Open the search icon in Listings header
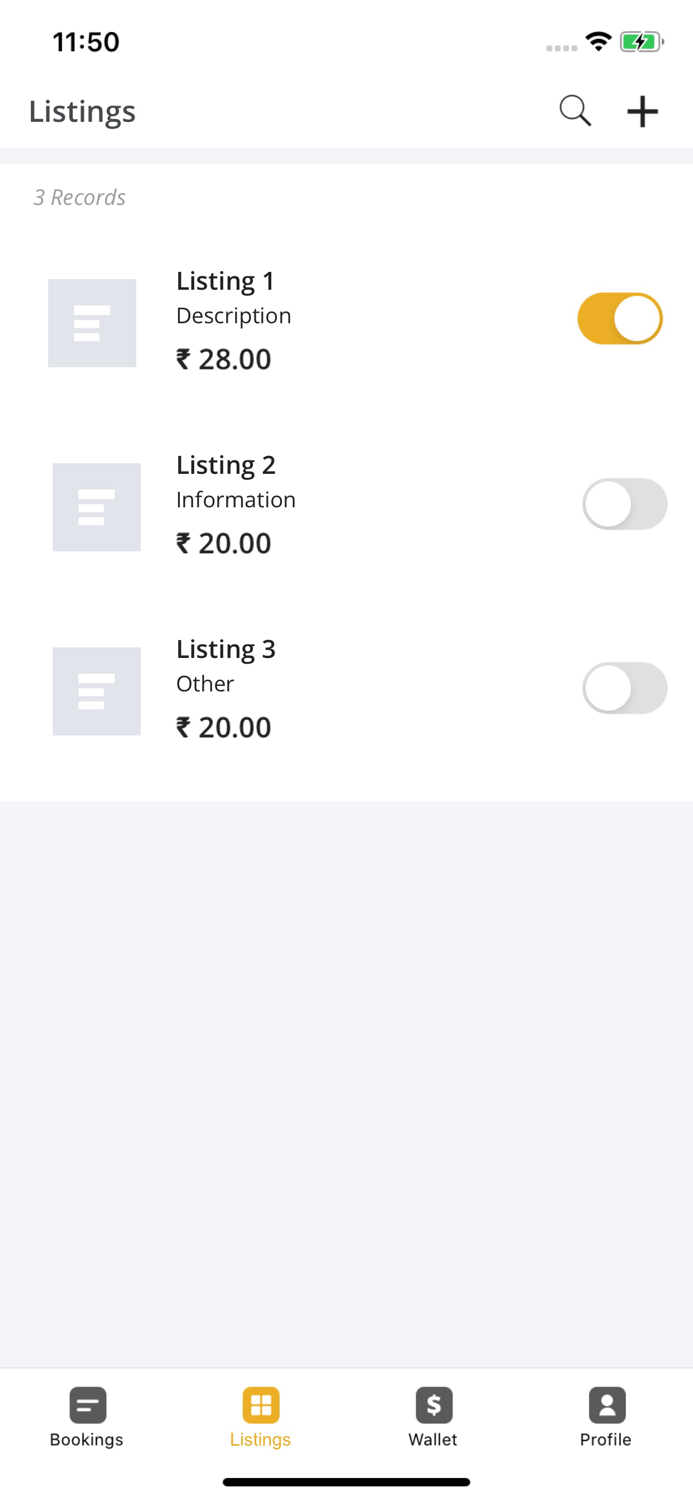This screenshot has width=693, height=1500. (x=574, y=111)
